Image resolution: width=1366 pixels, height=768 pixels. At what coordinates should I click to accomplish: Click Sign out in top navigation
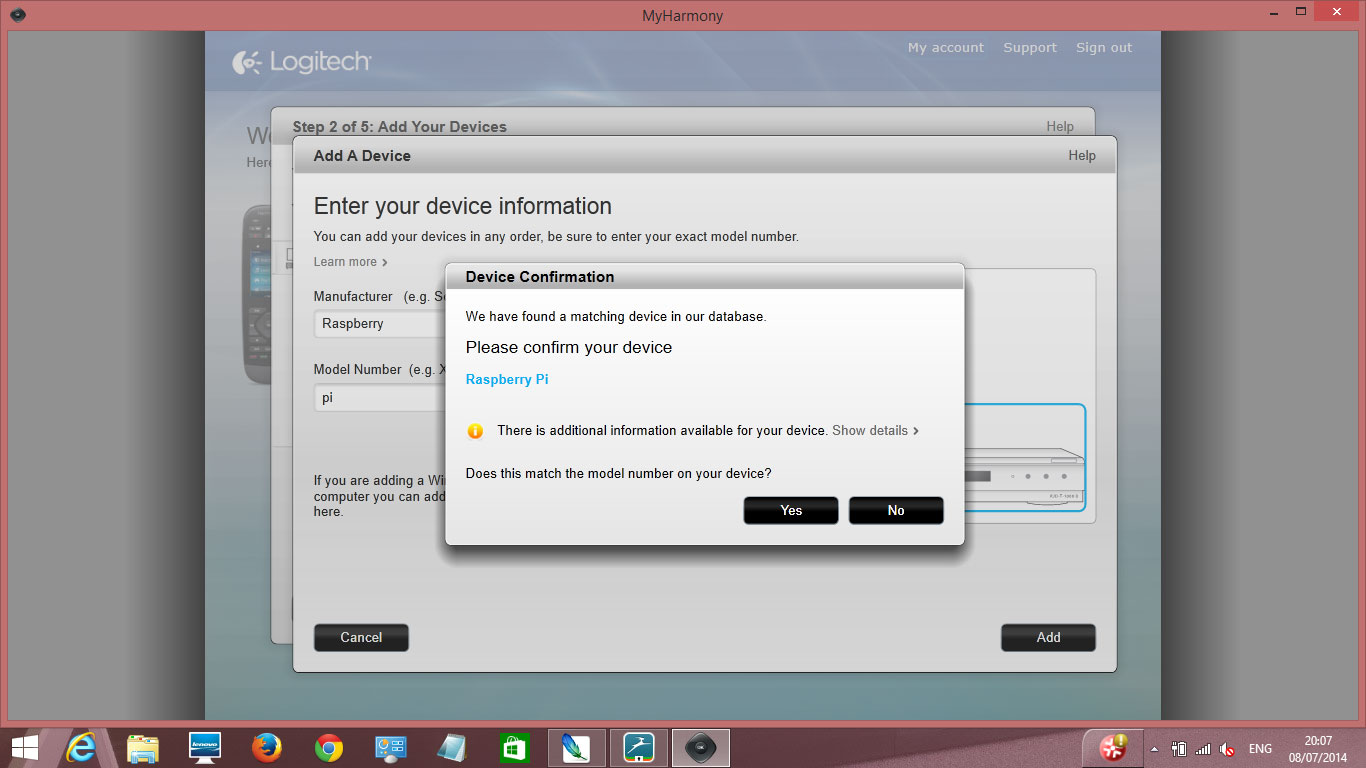[x=1104, y=47]
